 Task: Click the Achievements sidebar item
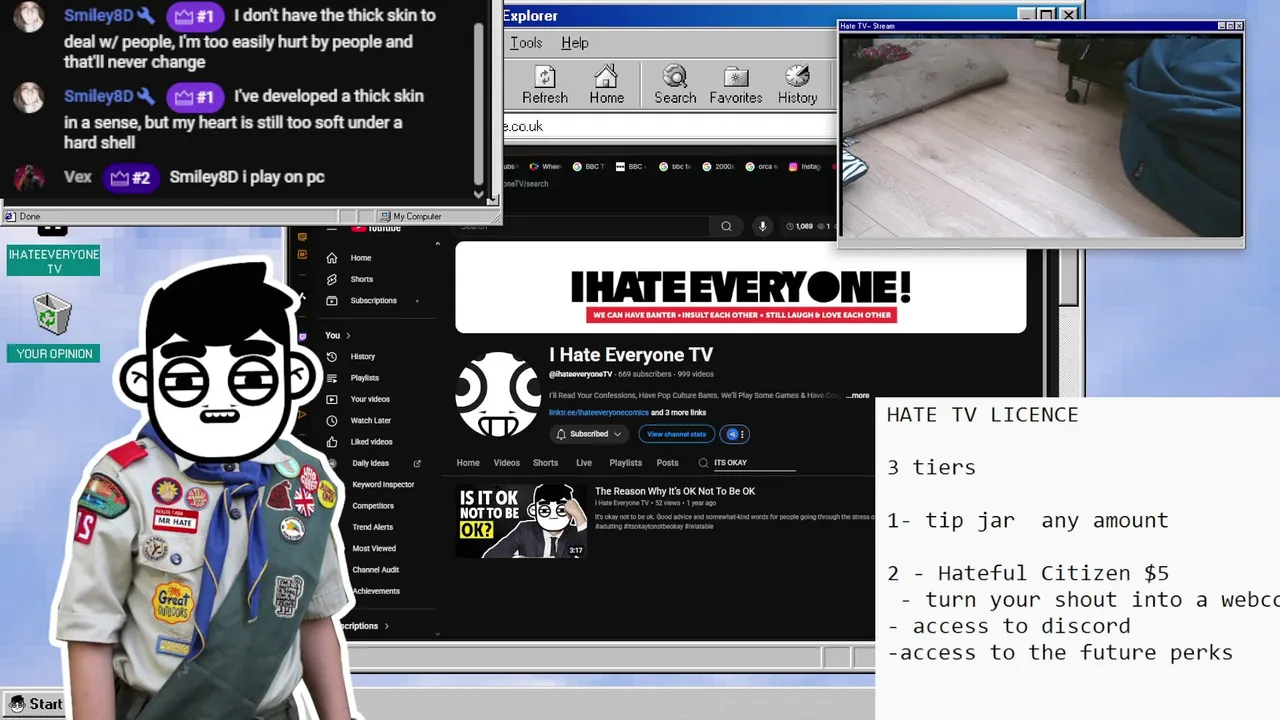click(376, 591)
